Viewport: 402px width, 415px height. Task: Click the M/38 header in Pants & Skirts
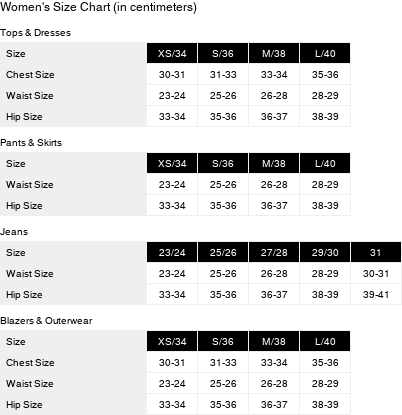[274, 163]
